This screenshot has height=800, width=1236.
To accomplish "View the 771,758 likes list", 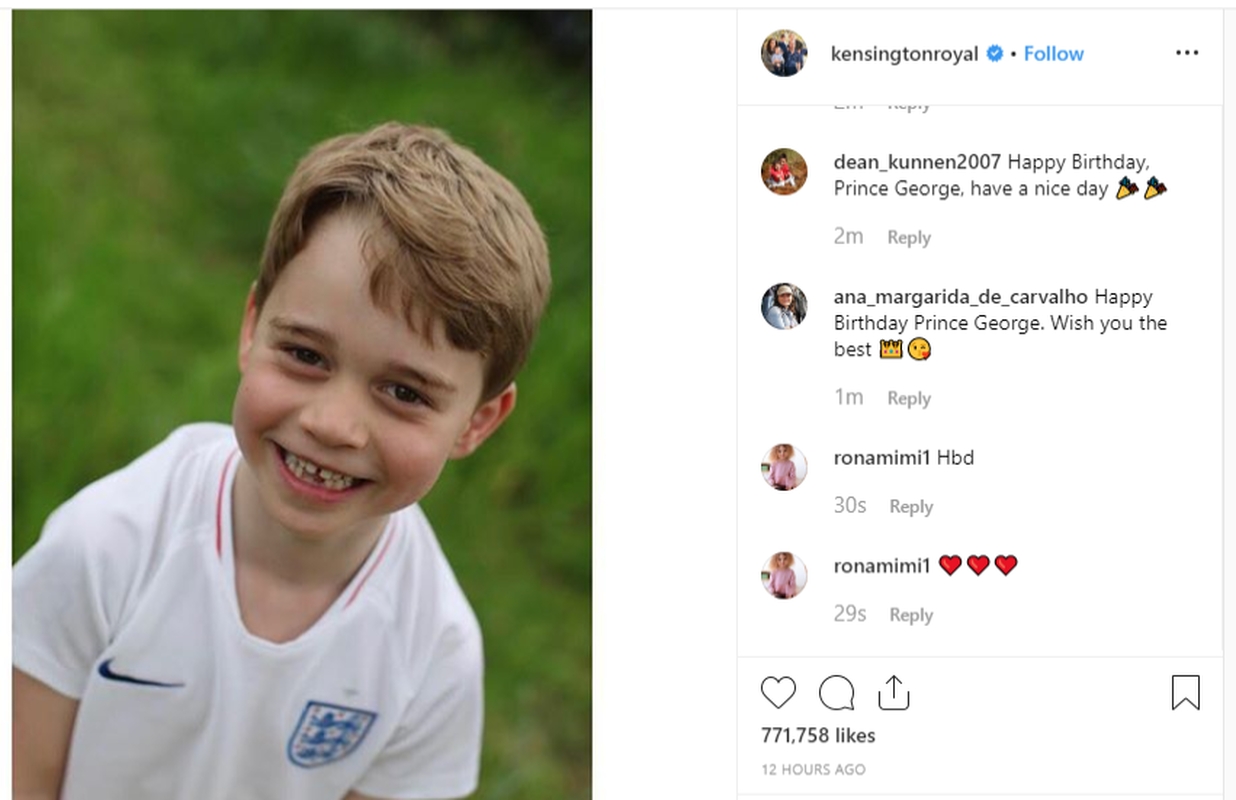I will tap(818, 736).
